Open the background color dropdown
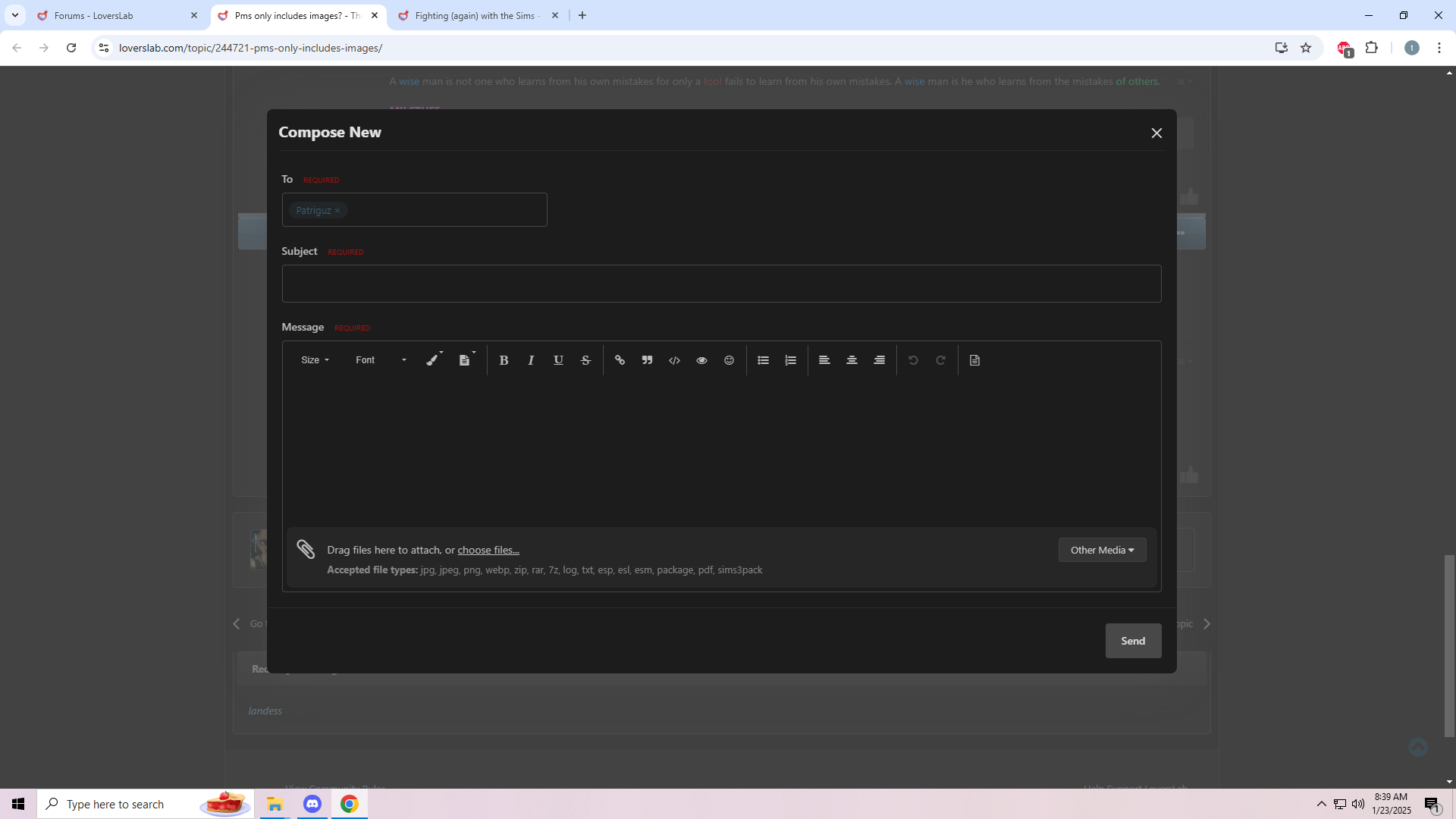Viewport: 1456px width, 819px height. (x=466, y=360)
